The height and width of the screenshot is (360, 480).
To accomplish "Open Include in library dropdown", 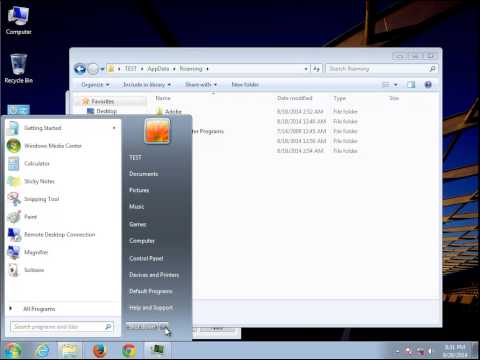I will [147, 85].
